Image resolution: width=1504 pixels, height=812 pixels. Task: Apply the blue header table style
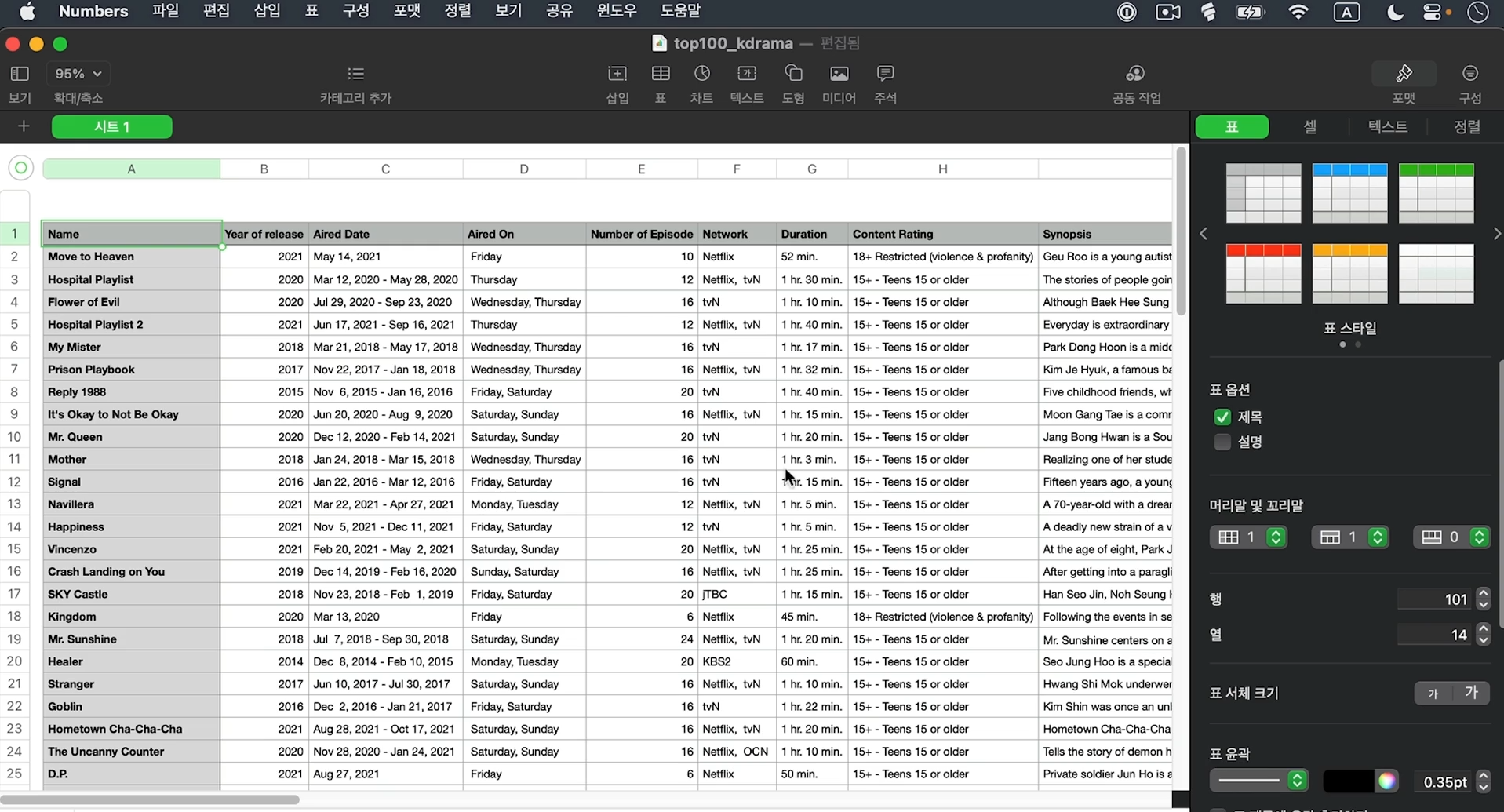coord(1349,193)
